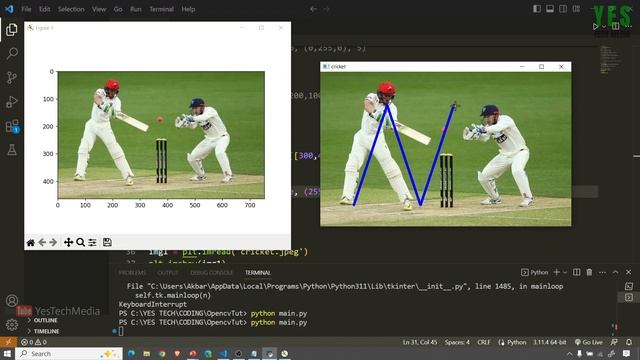Open the Manage gear menu
The image size is (640, 360).
tap(12, 325)
